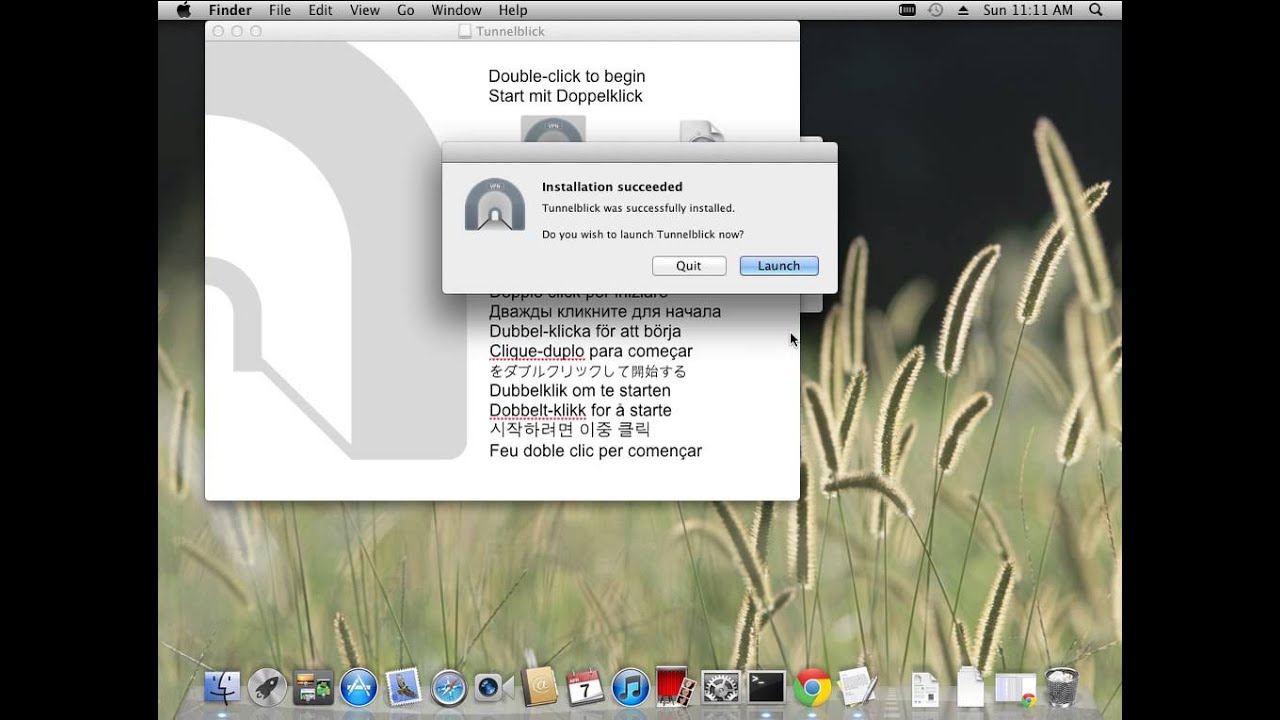Click the Korean "시작하려면 이중 클릭" line
The height and width of the screenshot is (720, 1280).
pos(570,430)
